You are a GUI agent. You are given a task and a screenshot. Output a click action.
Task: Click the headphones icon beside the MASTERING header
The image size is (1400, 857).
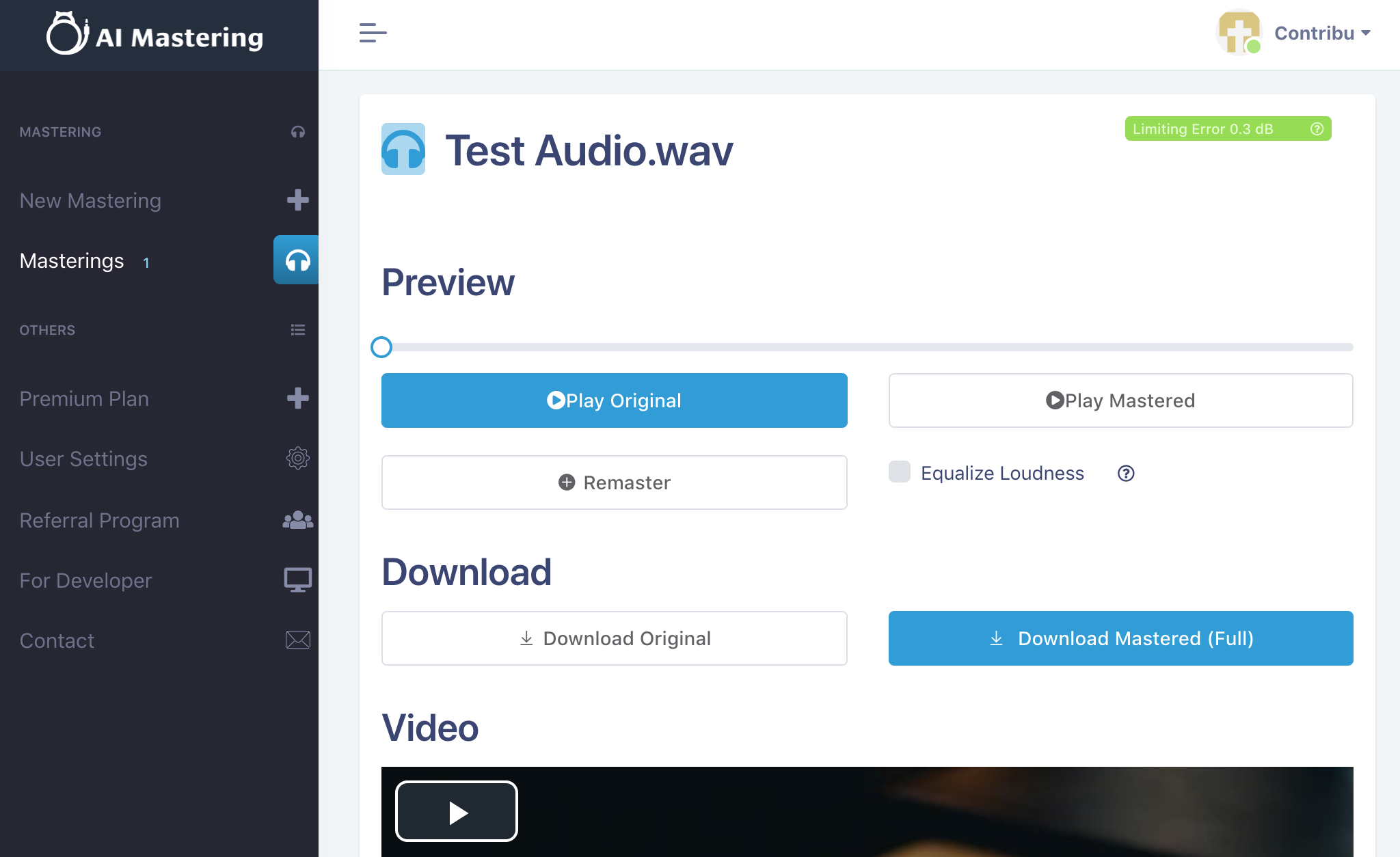tap(298, 132)
